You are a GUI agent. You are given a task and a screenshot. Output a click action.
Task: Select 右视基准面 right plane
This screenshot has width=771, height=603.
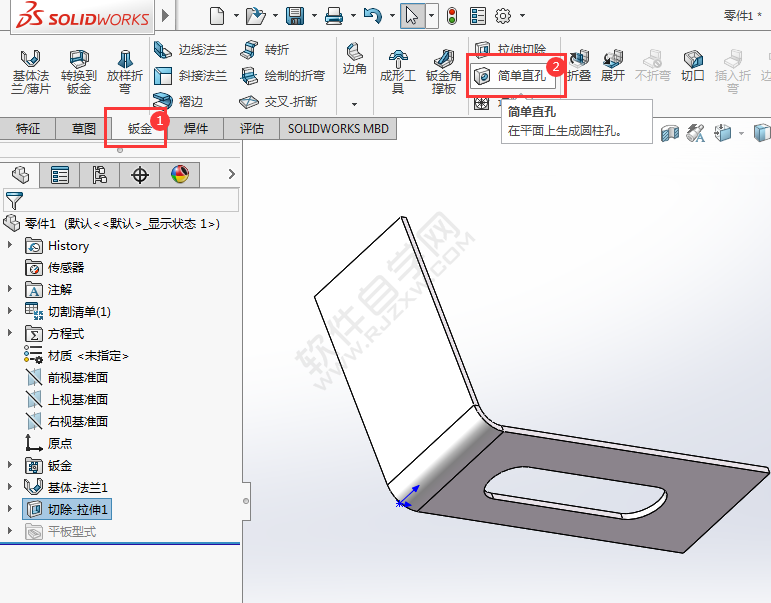tap(67, 422)
